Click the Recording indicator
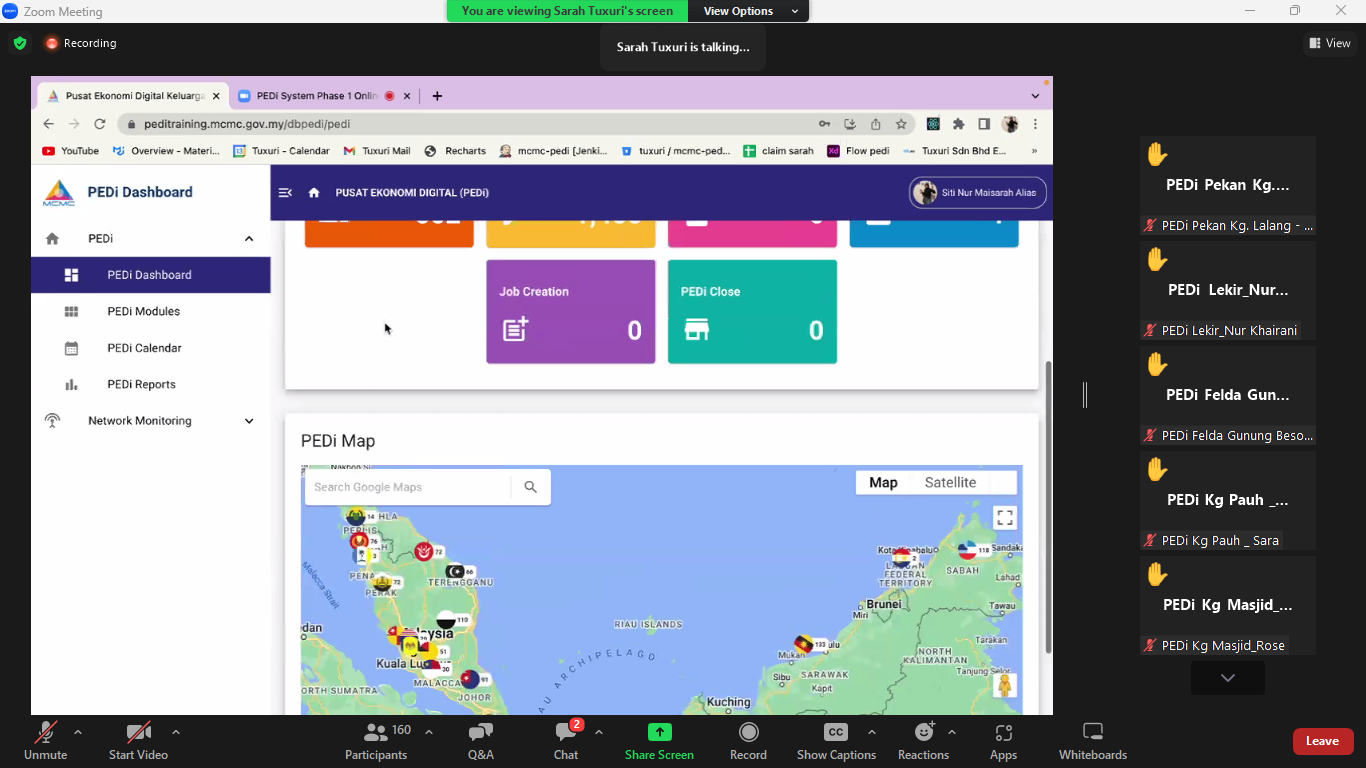Screen dimensions: 1366x768 click(80, 43)
